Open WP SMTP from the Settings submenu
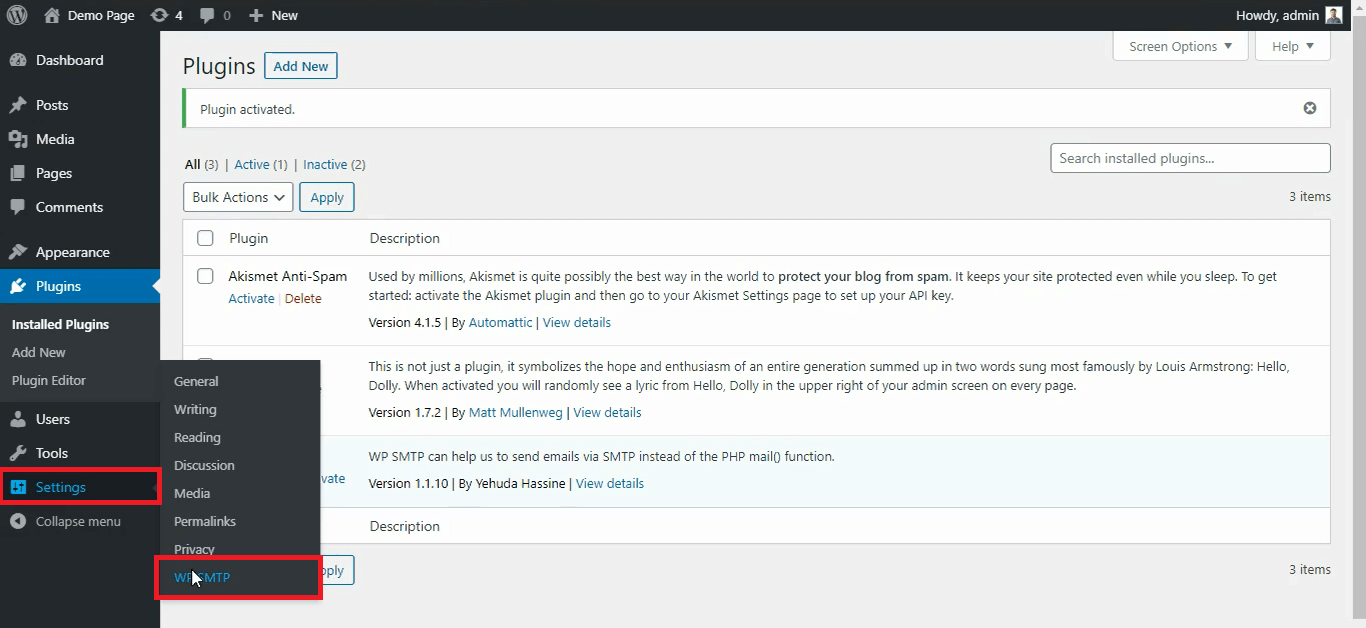Image resolution: width=1366 pixels, height=628 pixels. 202,577
